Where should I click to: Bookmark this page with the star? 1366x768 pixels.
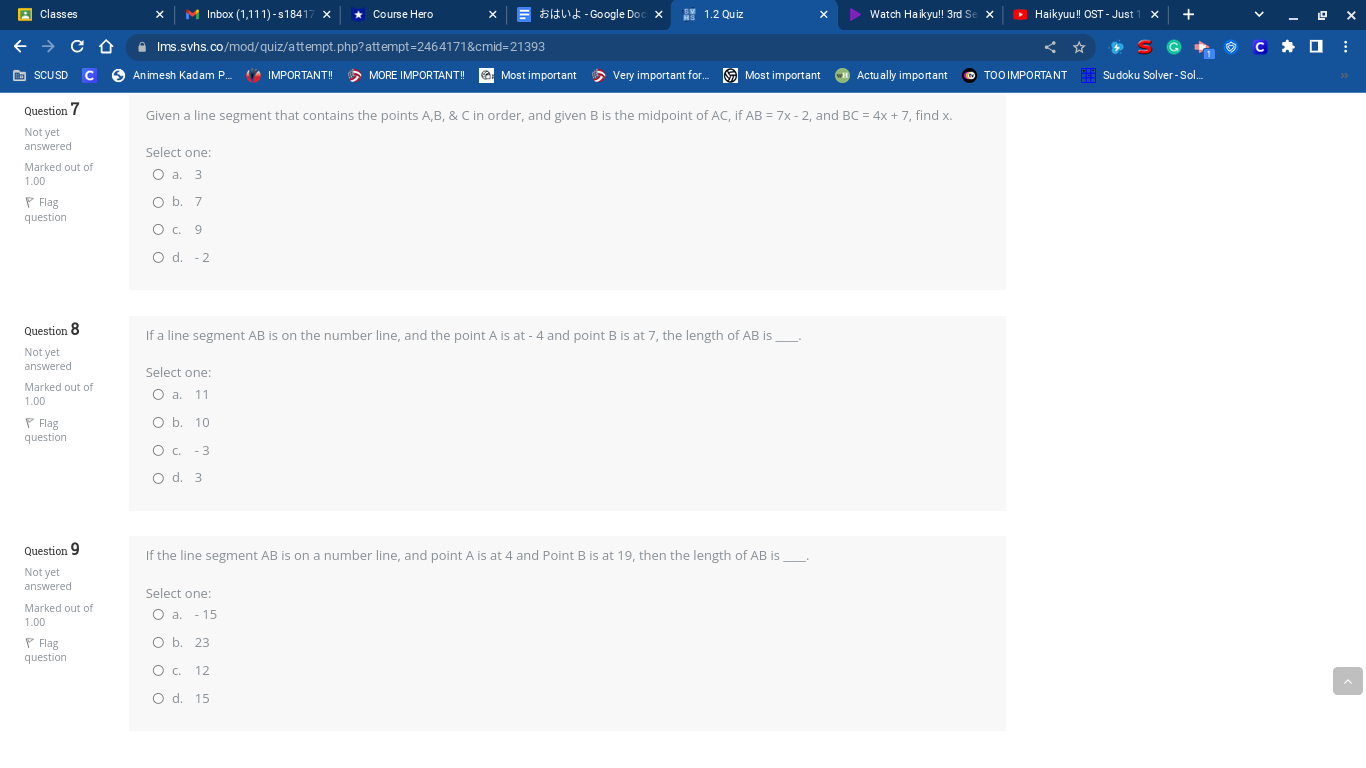pyautogui.click(x=1079, y=47)
